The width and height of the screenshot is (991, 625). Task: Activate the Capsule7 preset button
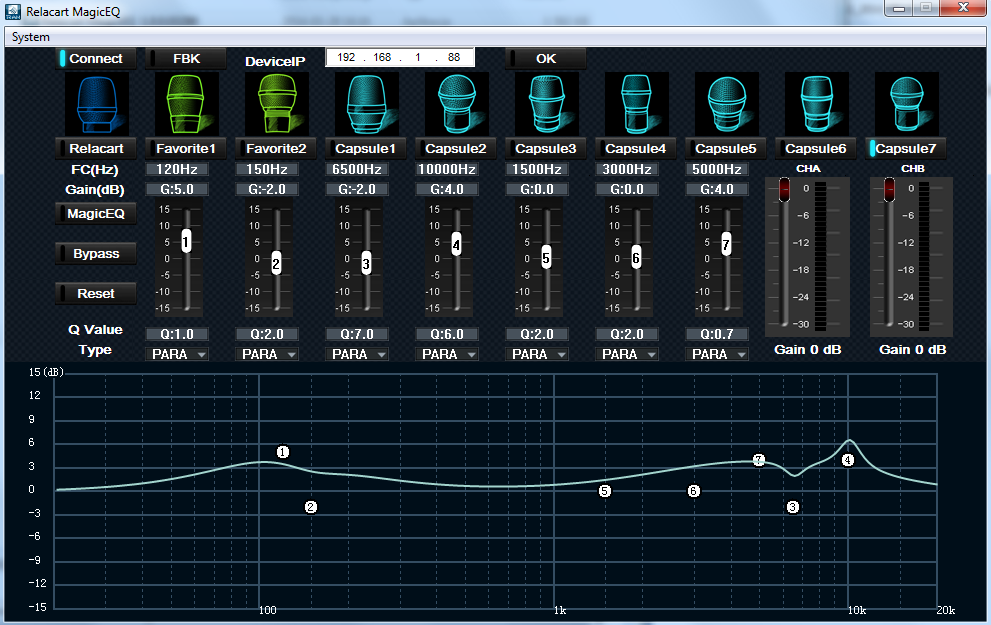pyautogui.click(x=906, y=149)
